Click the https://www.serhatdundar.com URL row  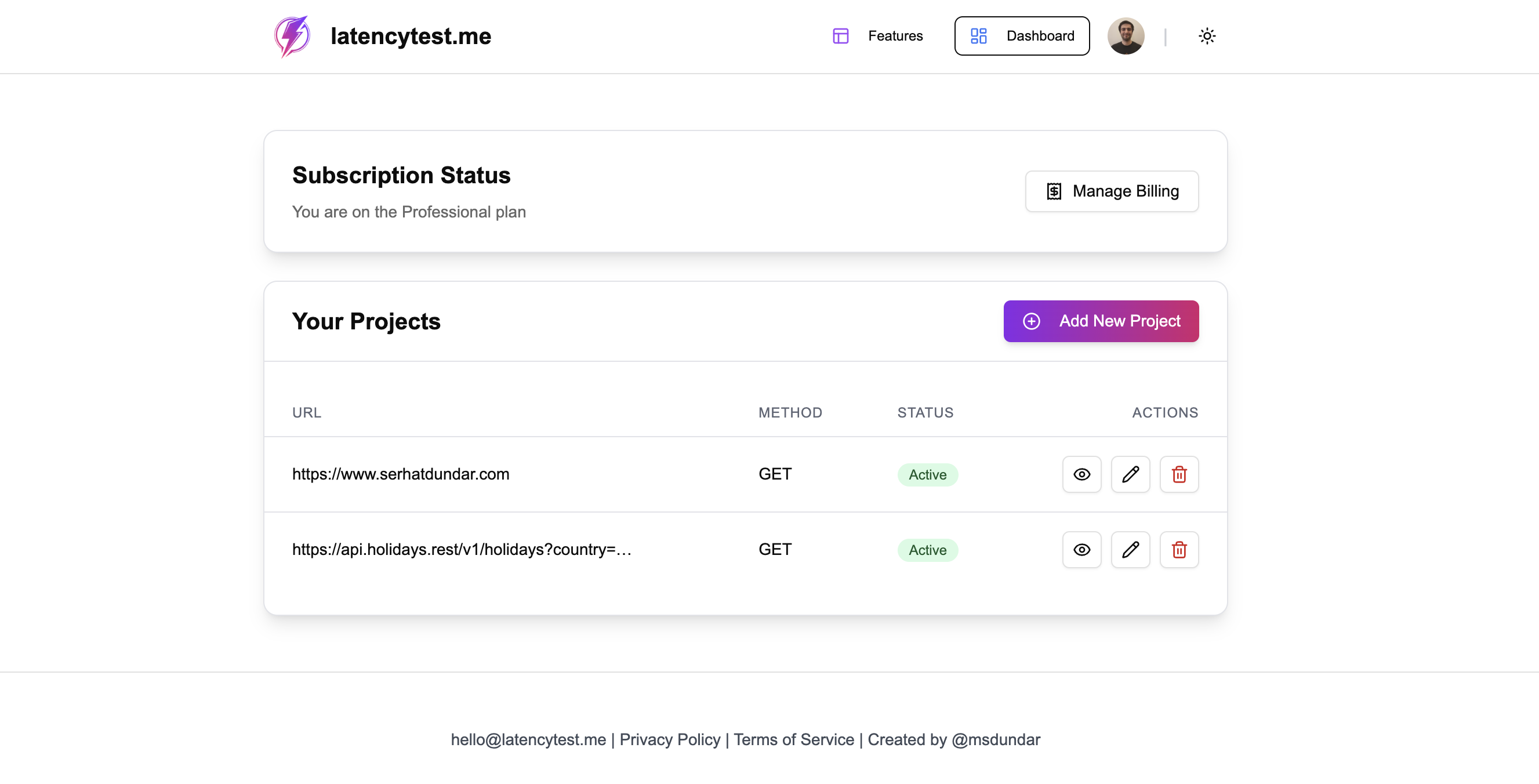point(400,474)
